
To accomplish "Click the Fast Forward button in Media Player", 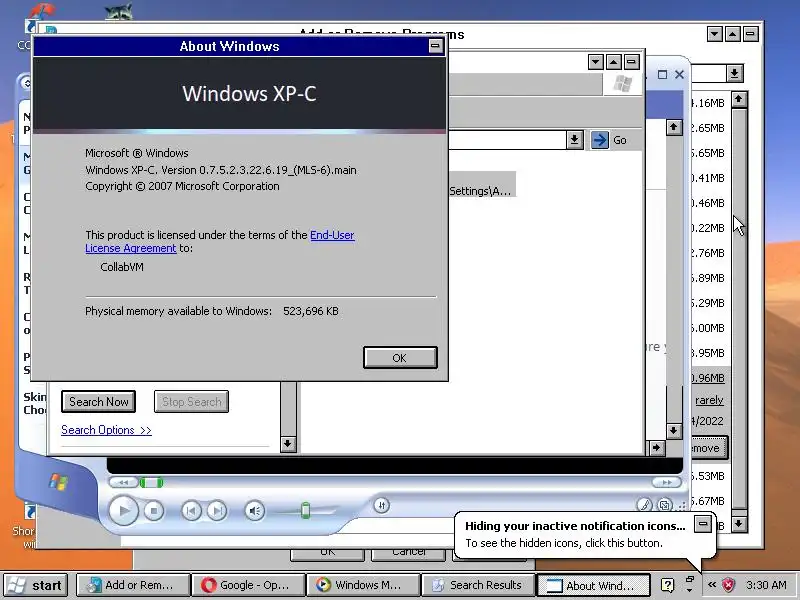I will 666,482.
